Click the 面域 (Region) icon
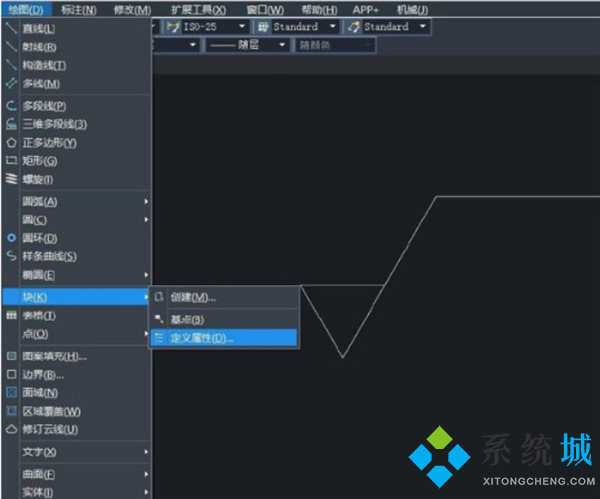600x499 pixels. coord(11,392)
